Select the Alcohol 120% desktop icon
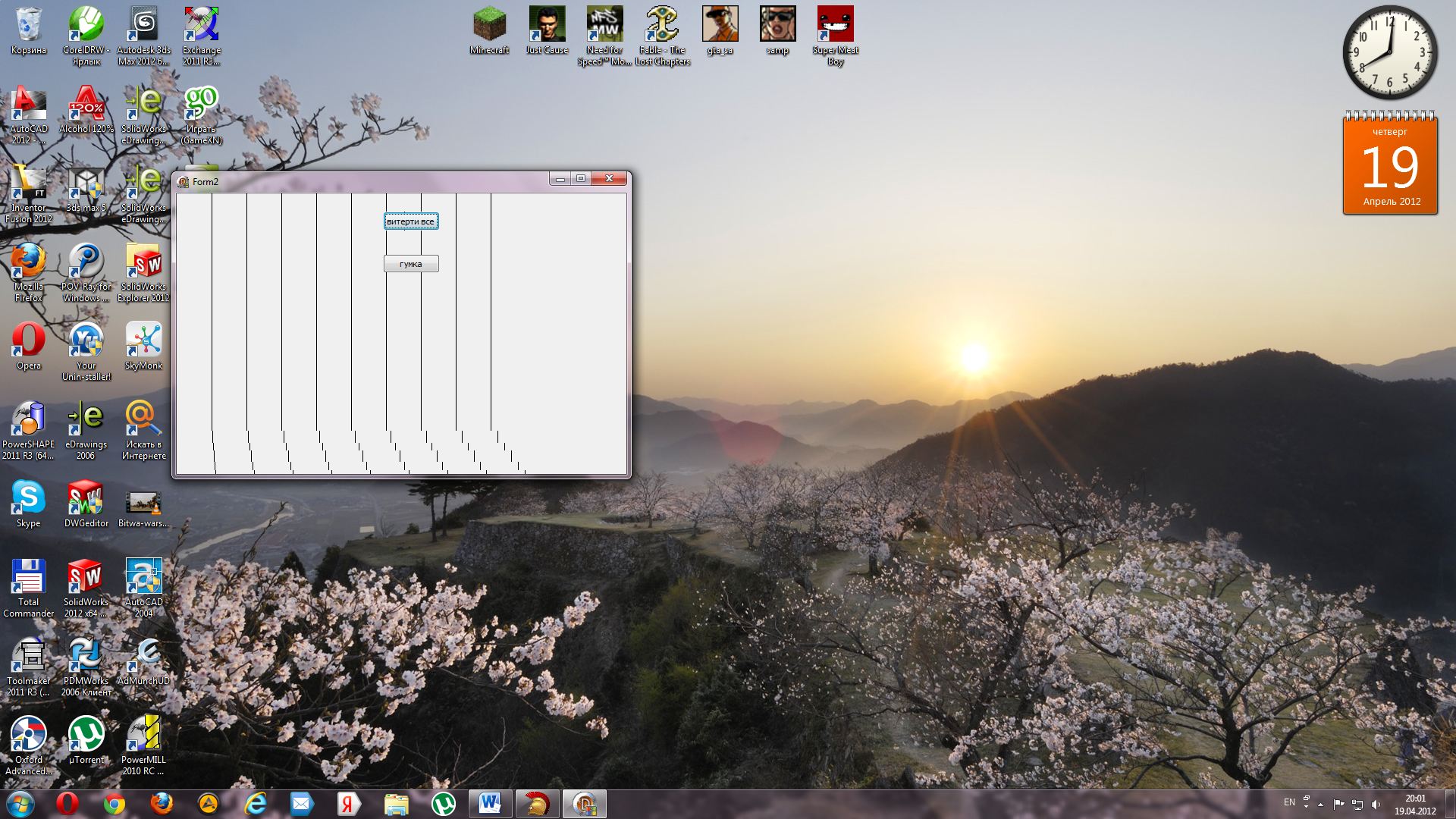The height and width of the screenshot is (819, 1456). point(86,110)
